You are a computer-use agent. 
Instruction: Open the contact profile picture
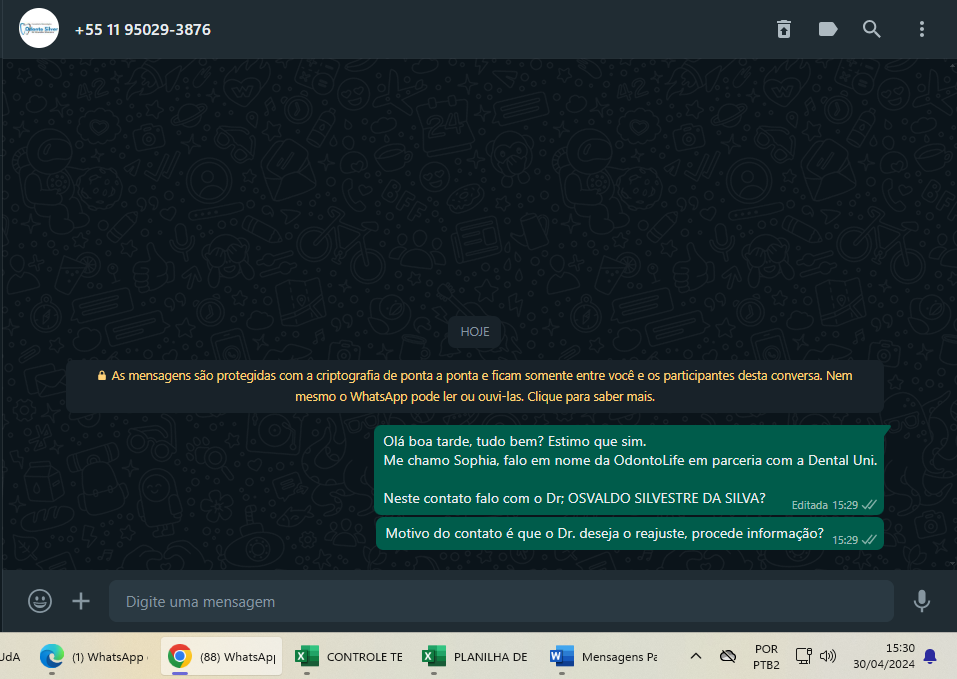tap(39, 28)
